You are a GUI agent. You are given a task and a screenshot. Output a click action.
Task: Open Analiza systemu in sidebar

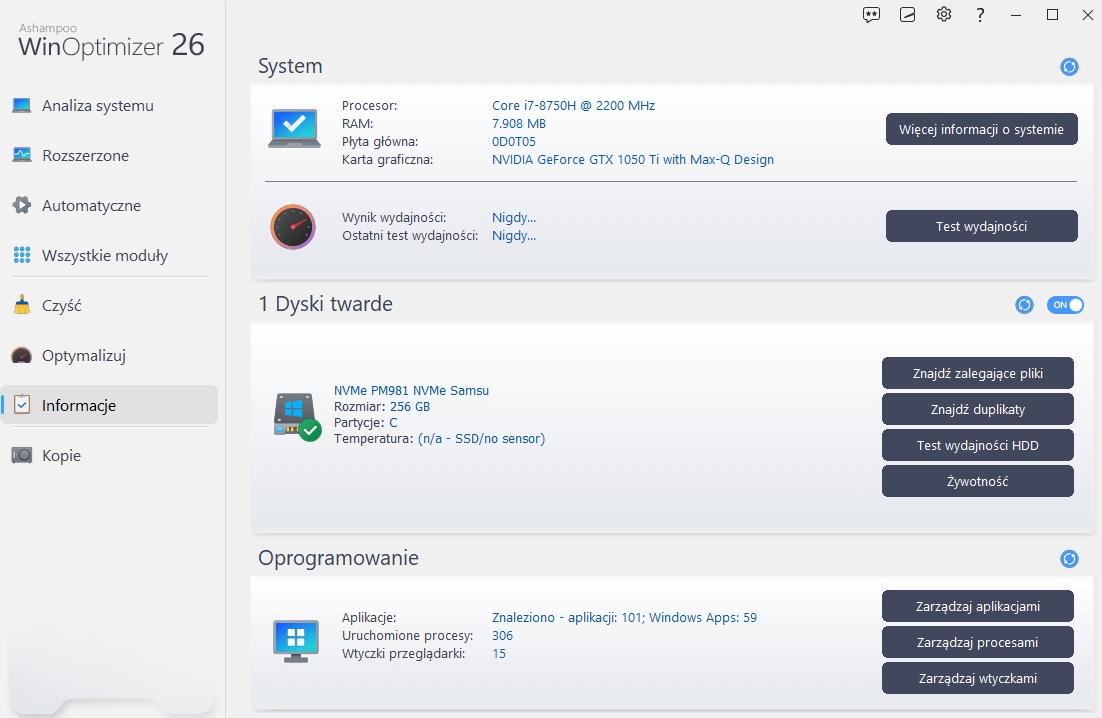pyautogui.click(x=97, y=106)
